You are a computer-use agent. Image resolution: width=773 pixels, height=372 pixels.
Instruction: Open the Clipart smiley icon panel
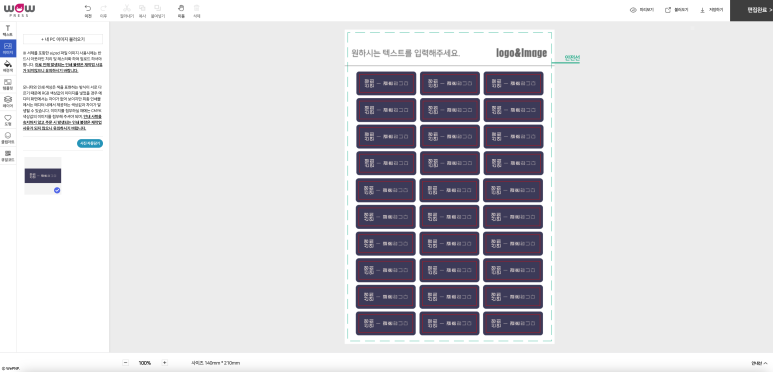pyautogui.click(x=8, y=138)
